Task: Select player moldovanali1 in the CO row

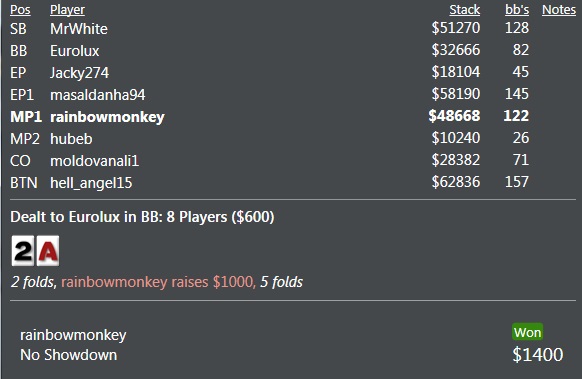Action: coord(95,161)
